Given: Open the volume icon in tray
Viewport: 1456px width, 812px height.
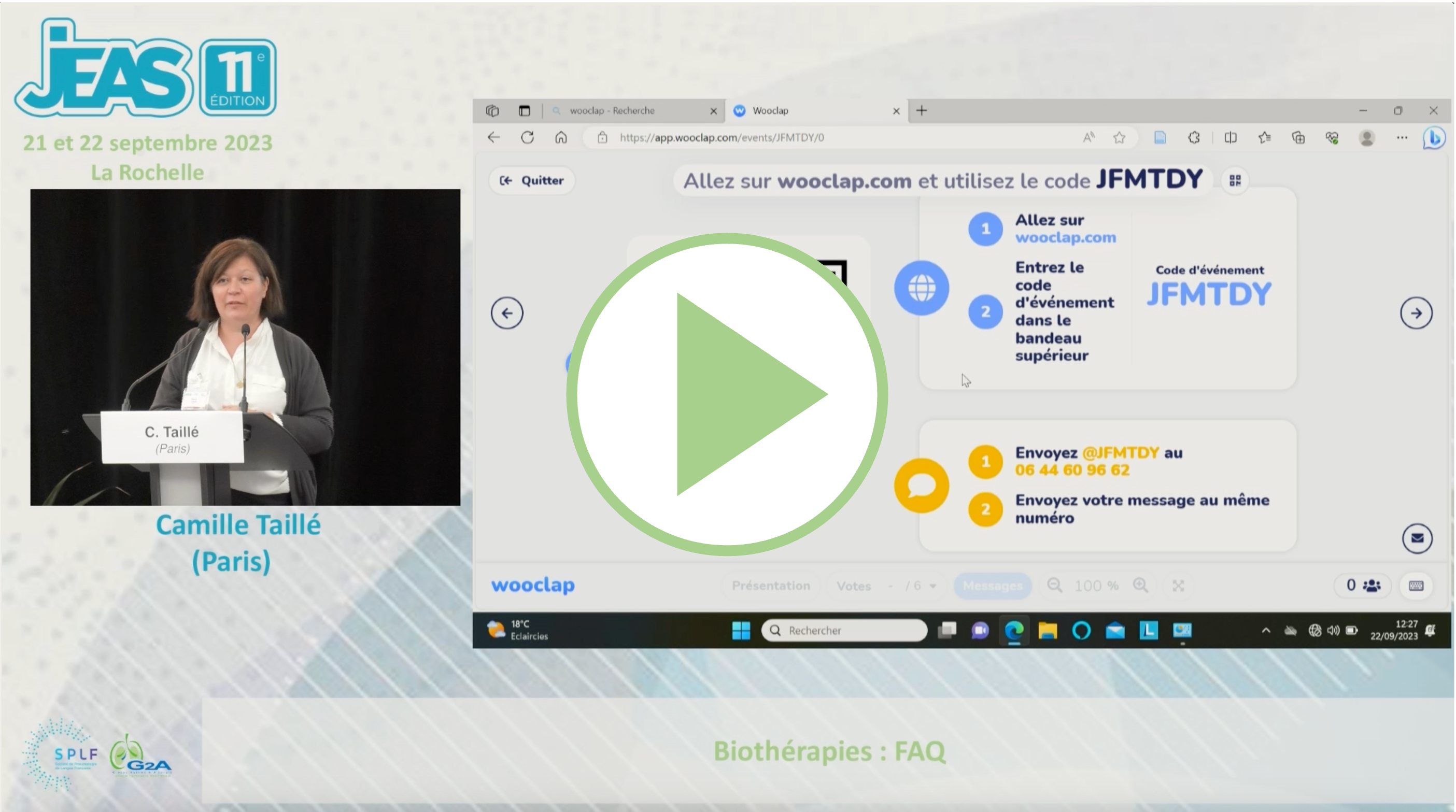Looking at the screenshot, I should 1333,630.
